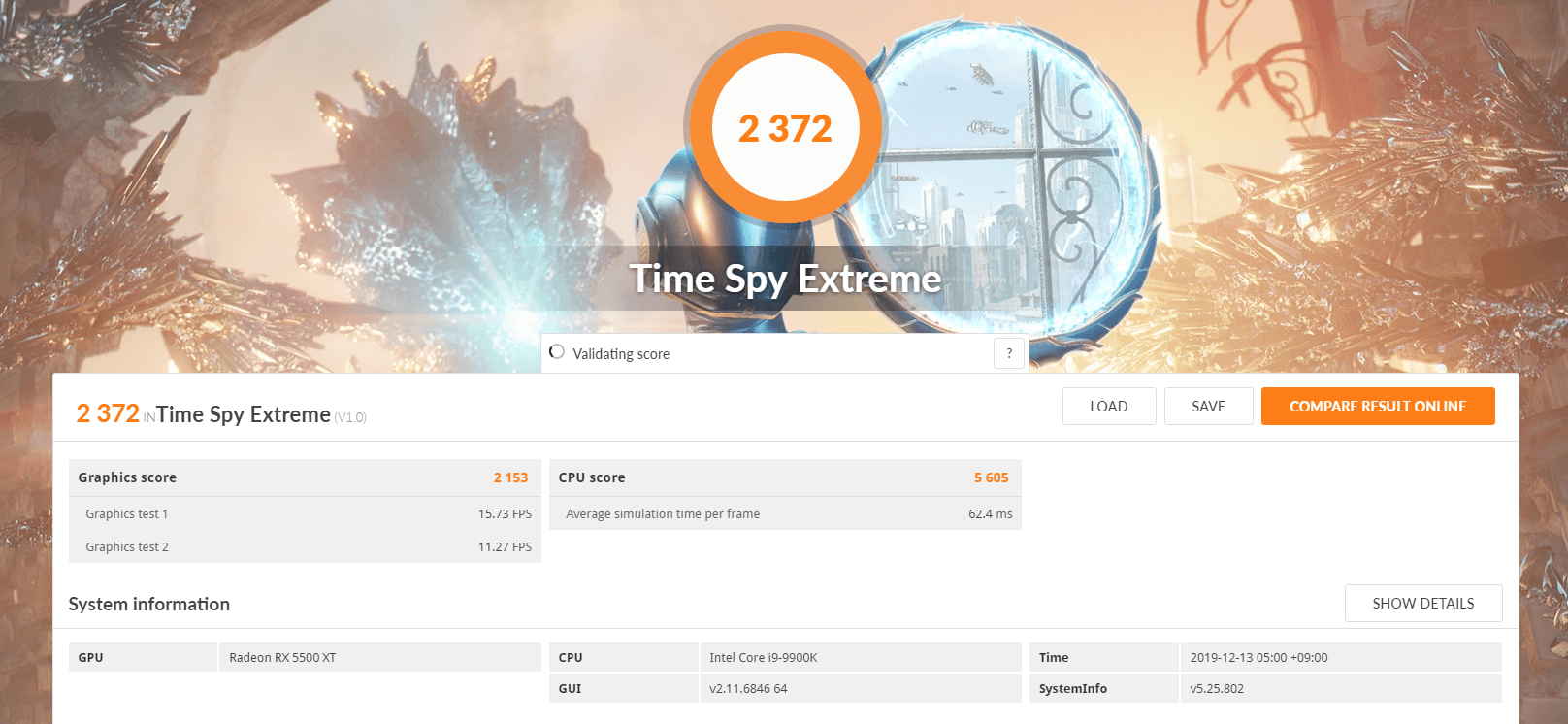Click the System information heading

point(149,604)
